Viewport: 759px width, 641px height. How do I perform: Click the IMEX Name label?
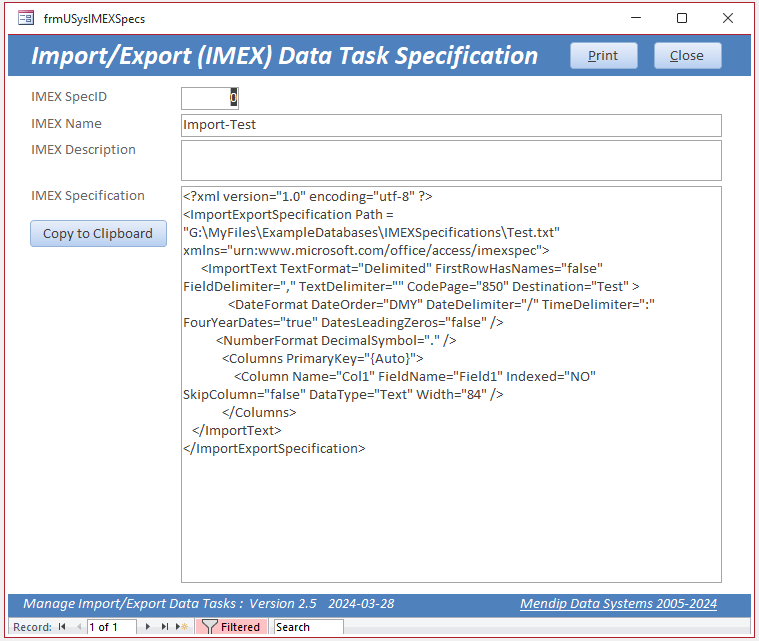click(x=66, y=123)
